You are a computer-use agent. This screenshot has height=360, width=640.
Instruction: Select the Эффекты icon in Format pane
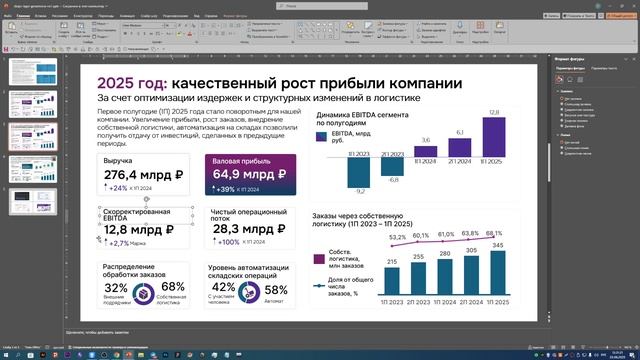coord(570,79)
